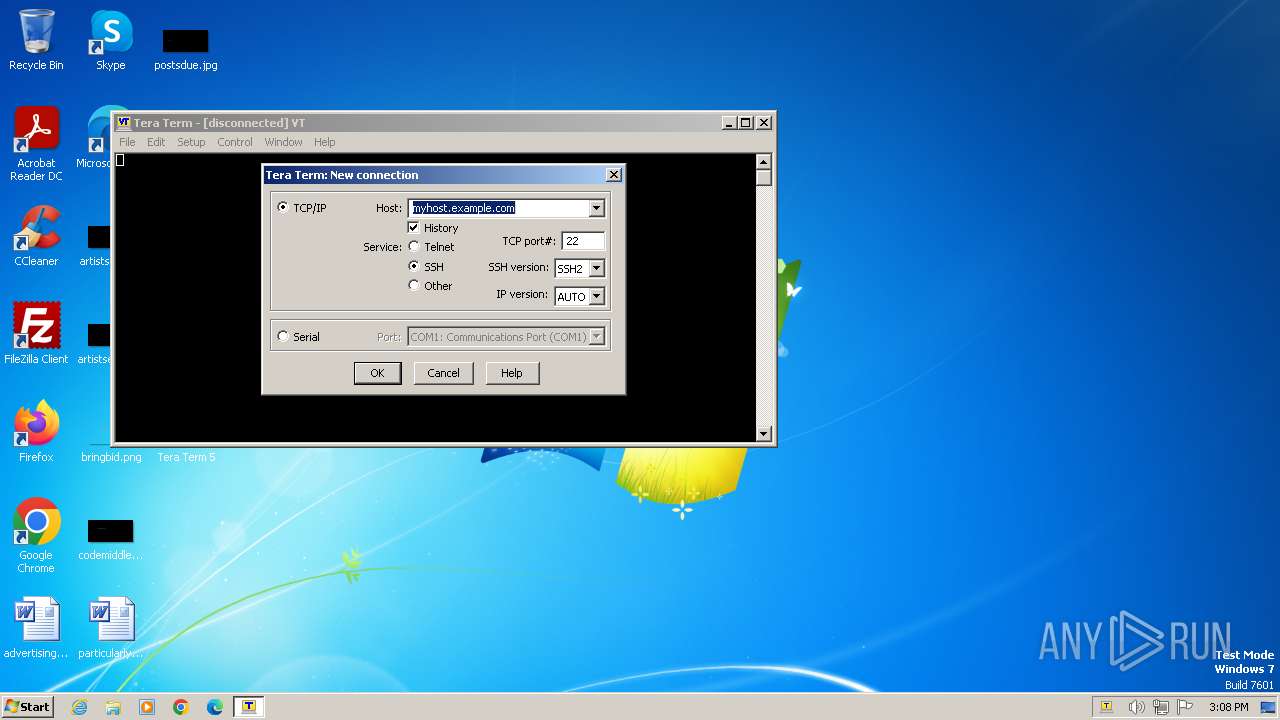The image size is (1280, 720).
Task: Click the Tera Term window title icon
Action: (124, 122)
